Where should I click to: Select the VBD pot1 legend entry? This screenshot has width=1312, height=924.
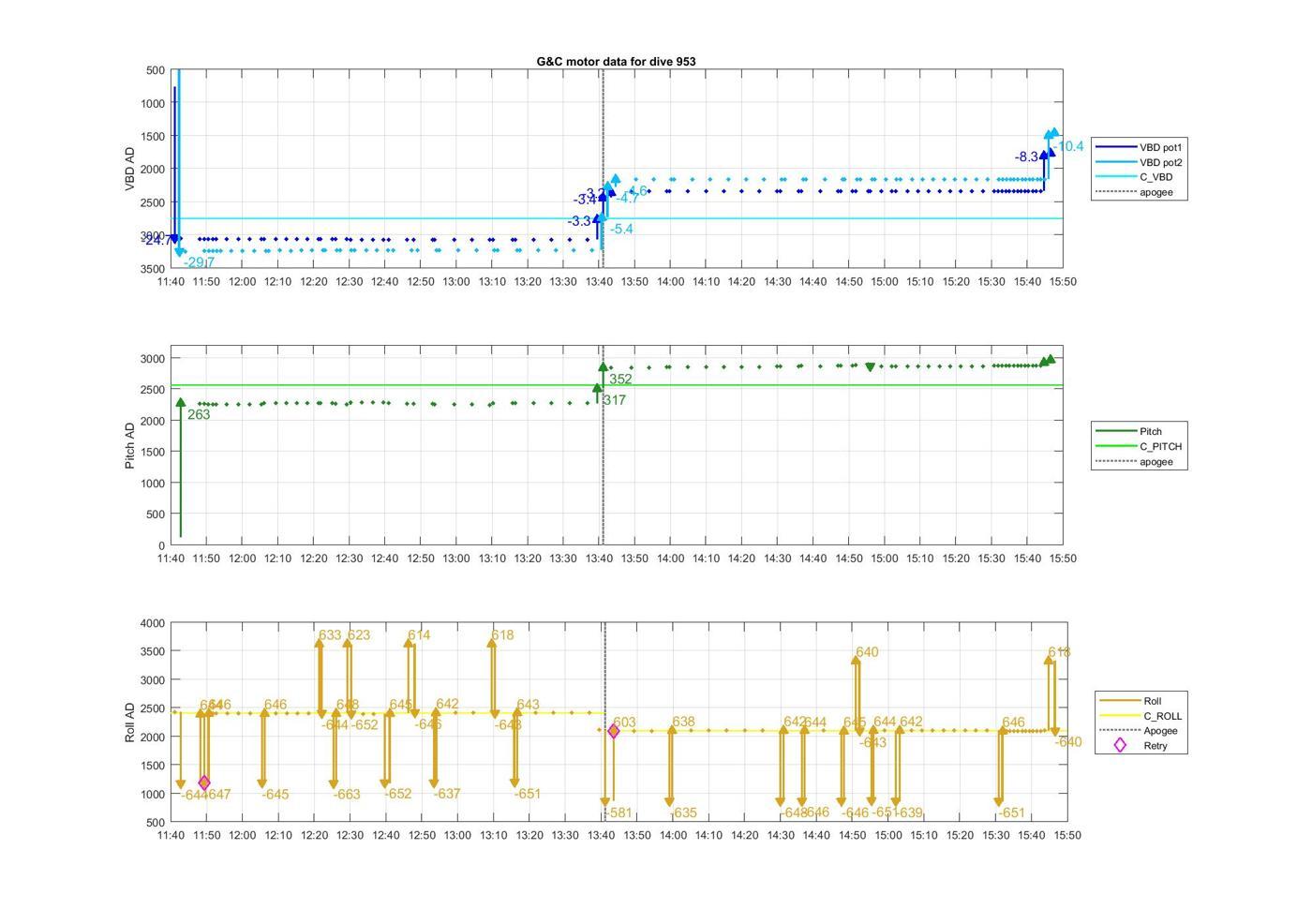point(1140,147)
